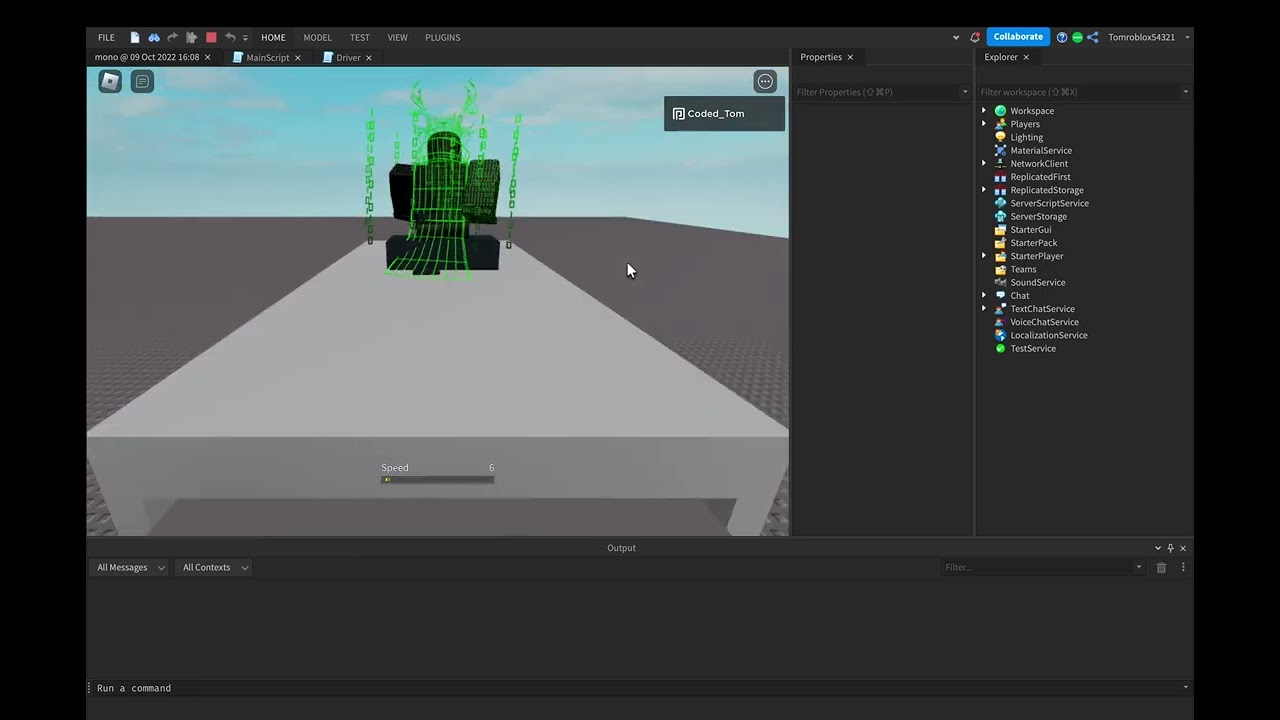Select the Coded_Tom player entry
Screen dimensions: 1280x720
[x=724, y=113]
